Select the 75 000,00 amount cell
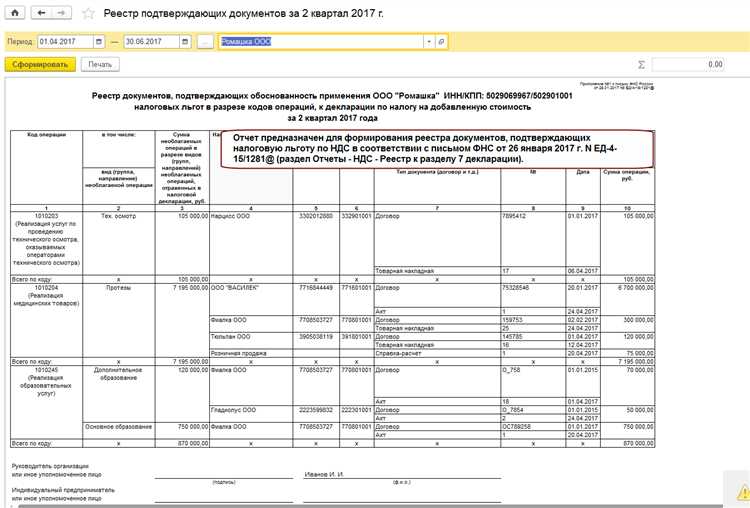This screenshot has width=750, height=508. click(627, 353)
